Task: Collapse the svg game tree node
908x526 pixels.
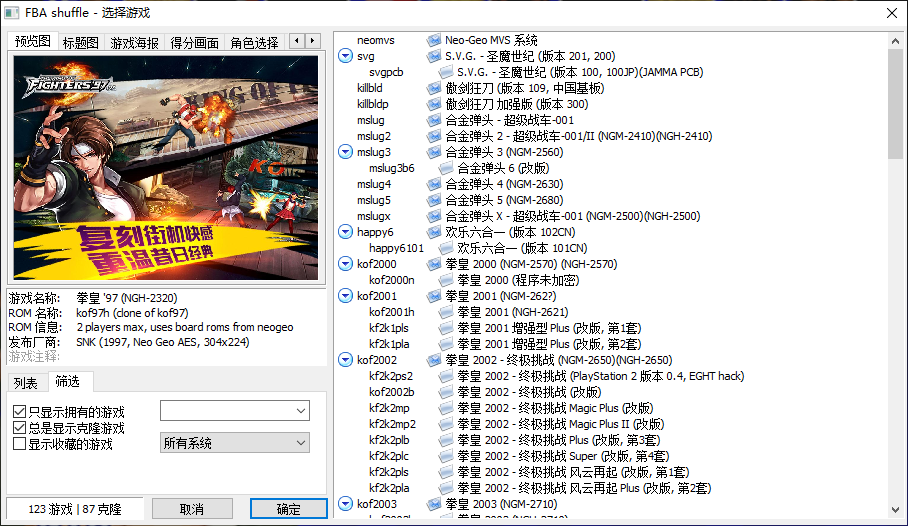Action: tap(345, 56)
